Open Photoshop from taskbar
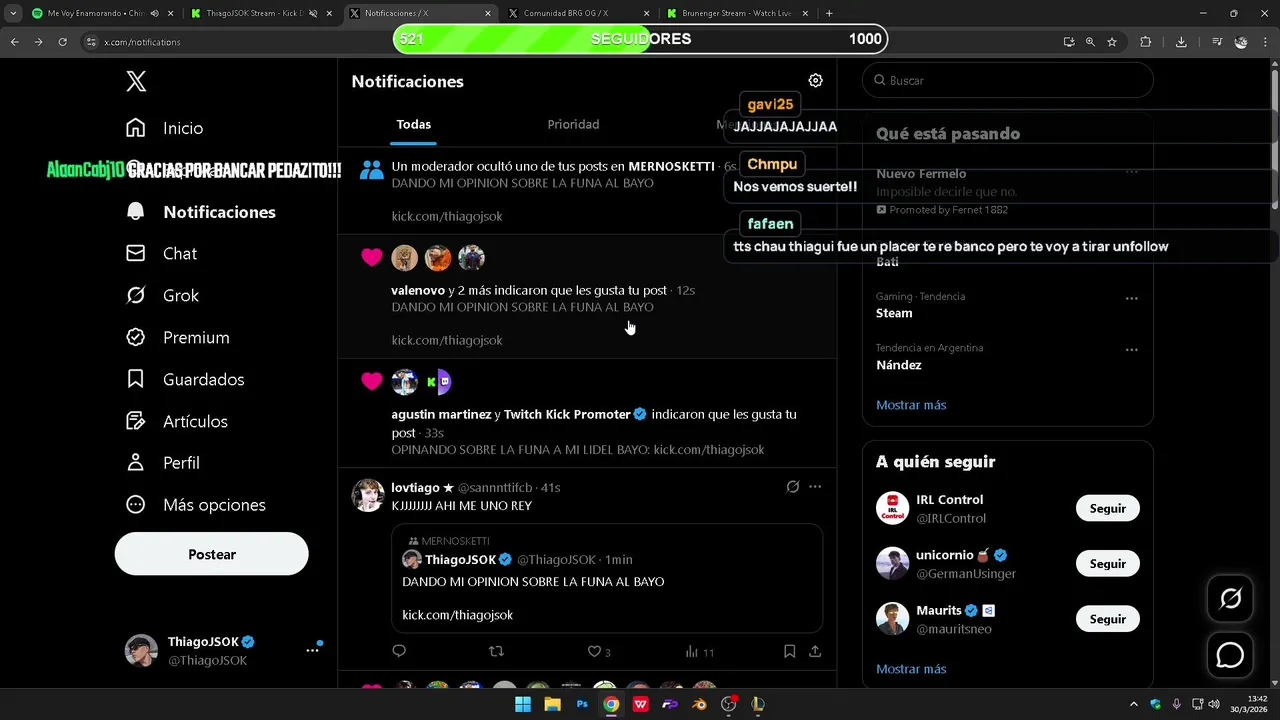Image resolution: width=1280 pixels, height=720 pixels. 582,704
